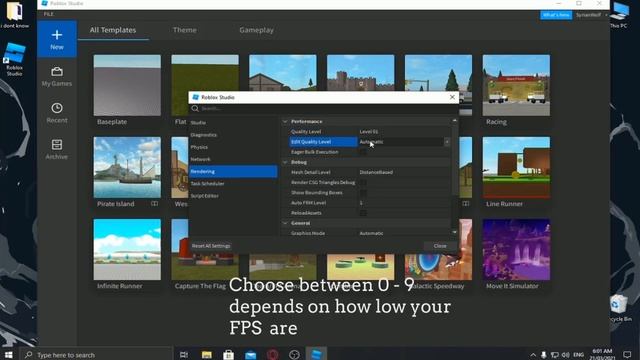Screen dimensions: 640x360
Task: Open the Edit Quality Level dropdown arrow
Action: tap(447, 142)
